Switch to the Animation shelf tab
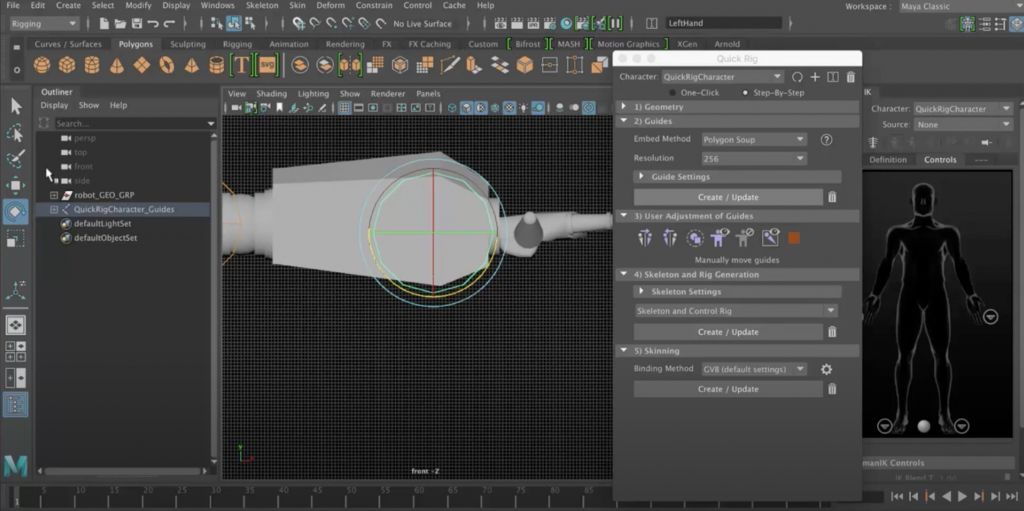The height and width of the screenshot is (511, 1024). click(289, 44)
